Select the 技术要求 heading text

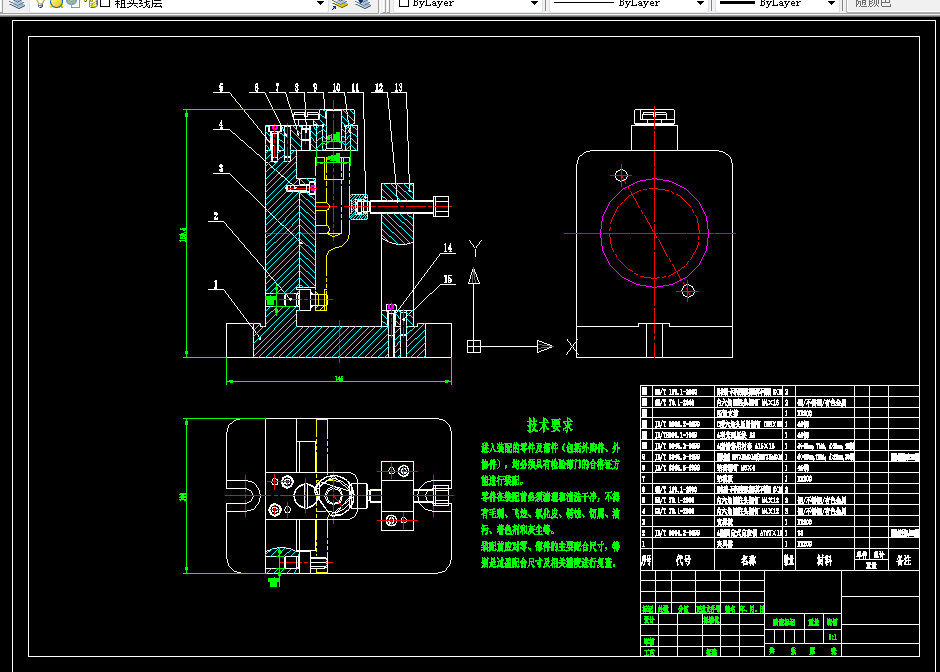550,425
